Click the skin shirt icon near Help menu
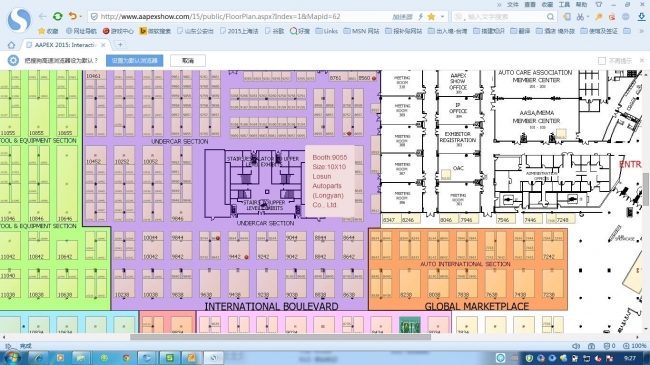Screen dimensions: 650x365 point(599,4)
